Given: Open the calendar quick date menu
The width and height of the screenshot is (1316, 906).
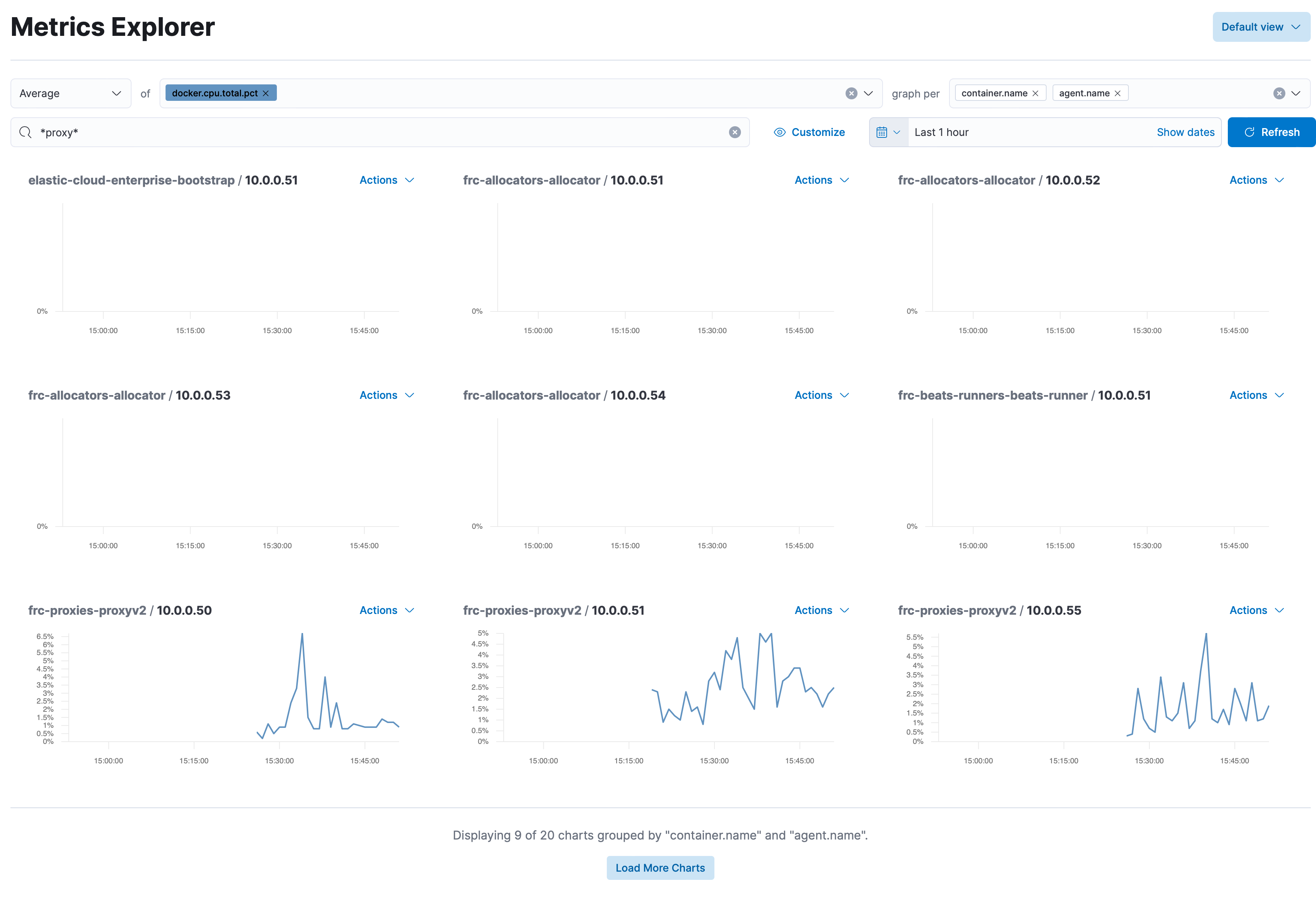Looking at the screenshot, I should 888,132.
